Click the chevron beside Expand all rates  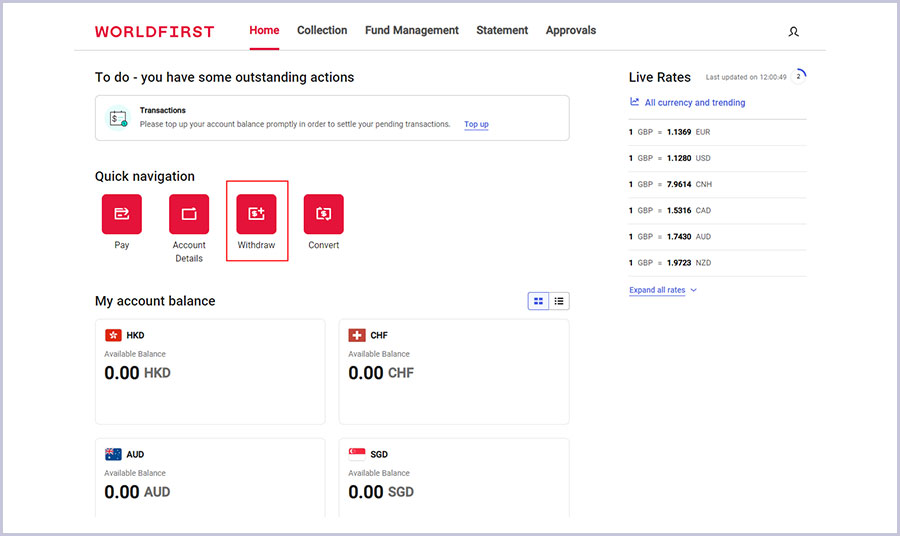694,290
